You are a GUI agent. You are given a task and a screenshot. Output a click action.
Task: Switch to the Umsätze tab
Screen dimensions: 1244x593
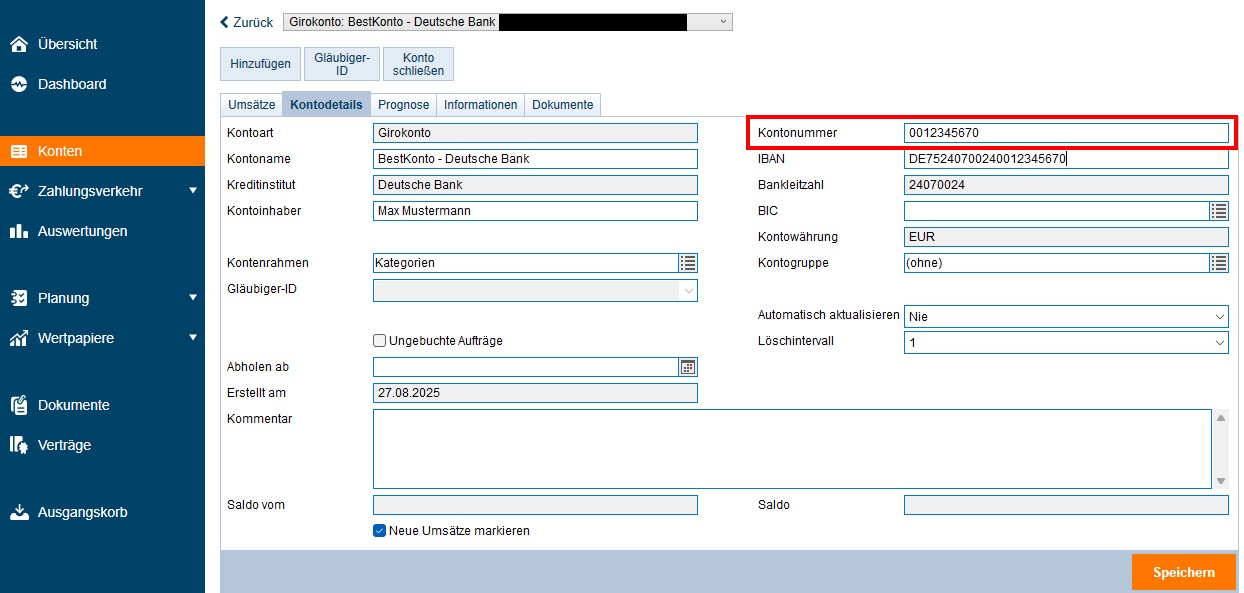click(x=252, y=105)
